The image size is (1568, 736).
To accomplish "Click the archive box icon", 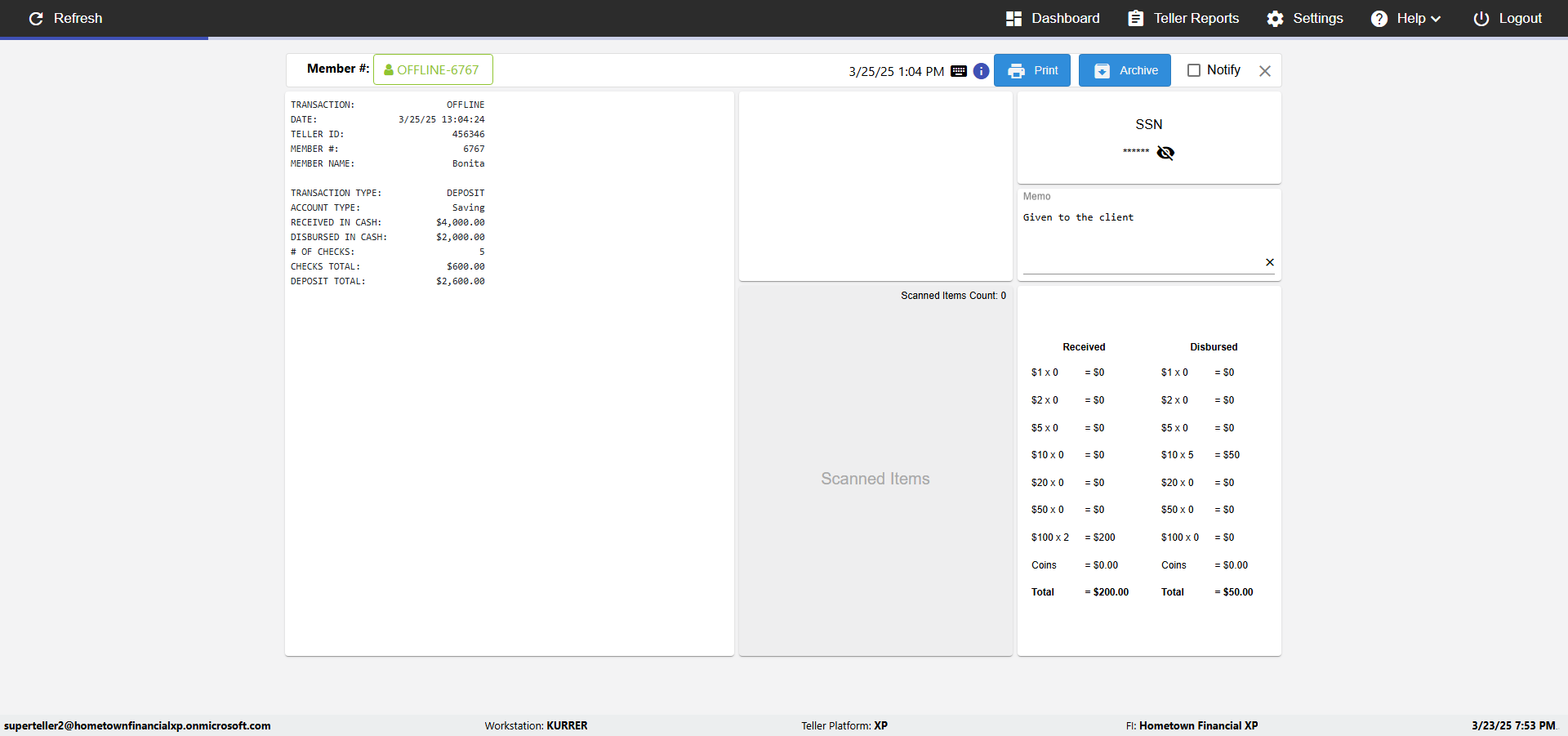I will [1102, 71].
